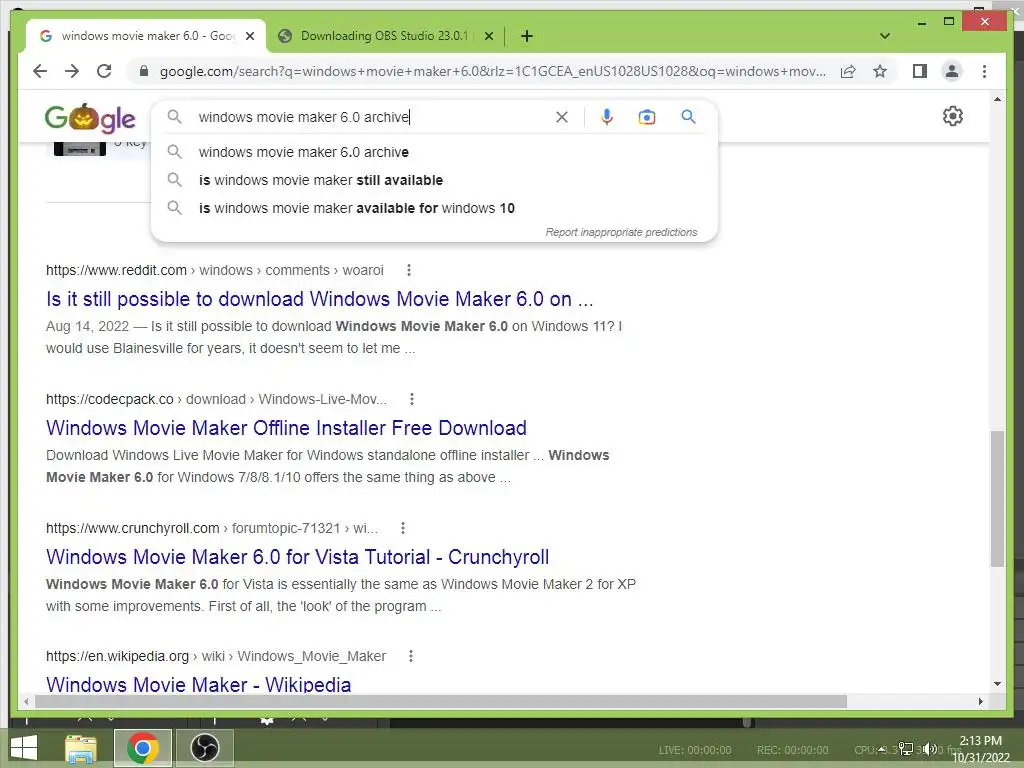The height and width of the screenshot is (768, 1024).
Task: Switch to Chrome in the taskbar
Action: pos(143,748)
